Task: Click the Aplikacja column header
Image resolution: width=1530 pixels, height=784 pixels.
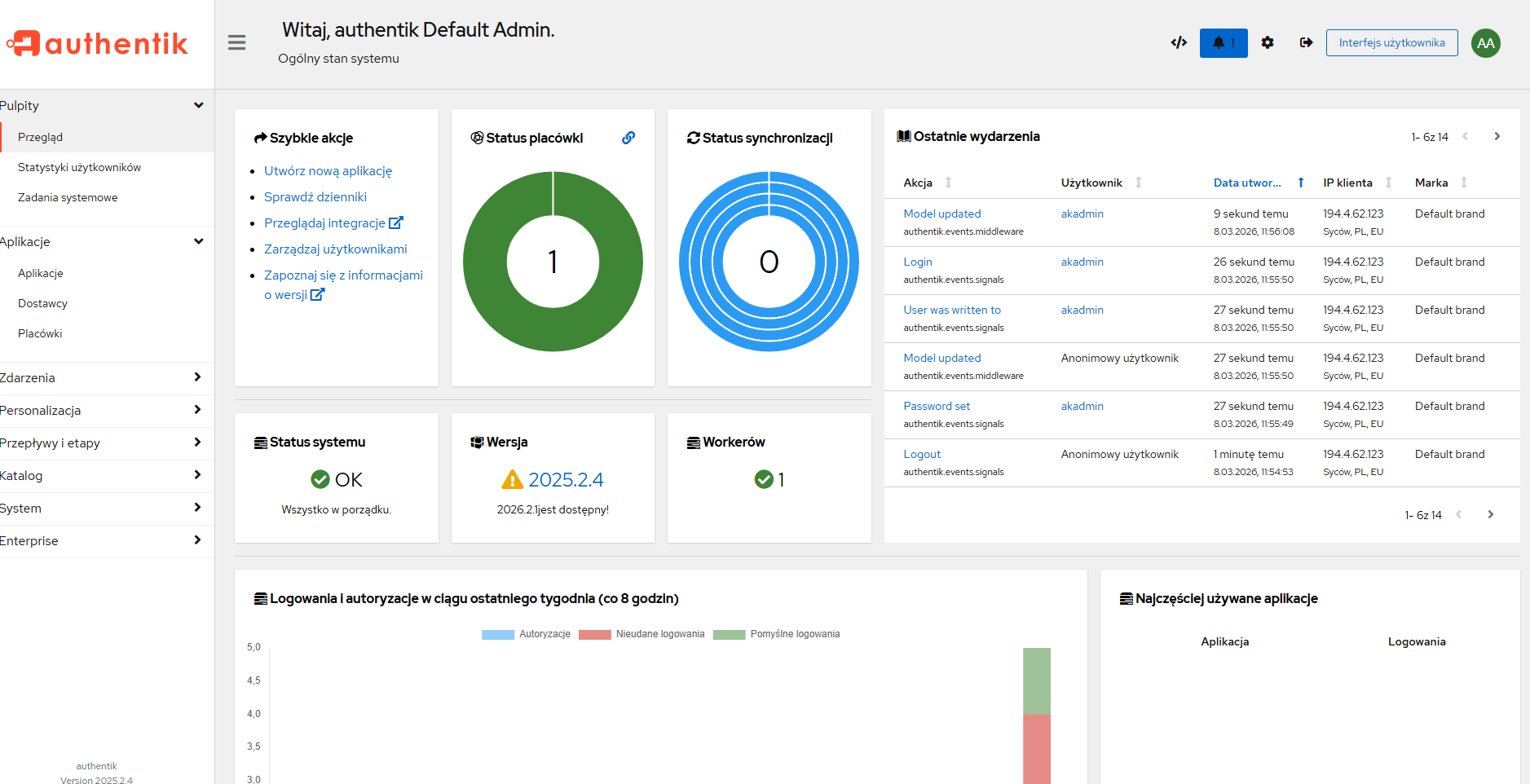Action: pyautogui.click(x=1224, y=641)
